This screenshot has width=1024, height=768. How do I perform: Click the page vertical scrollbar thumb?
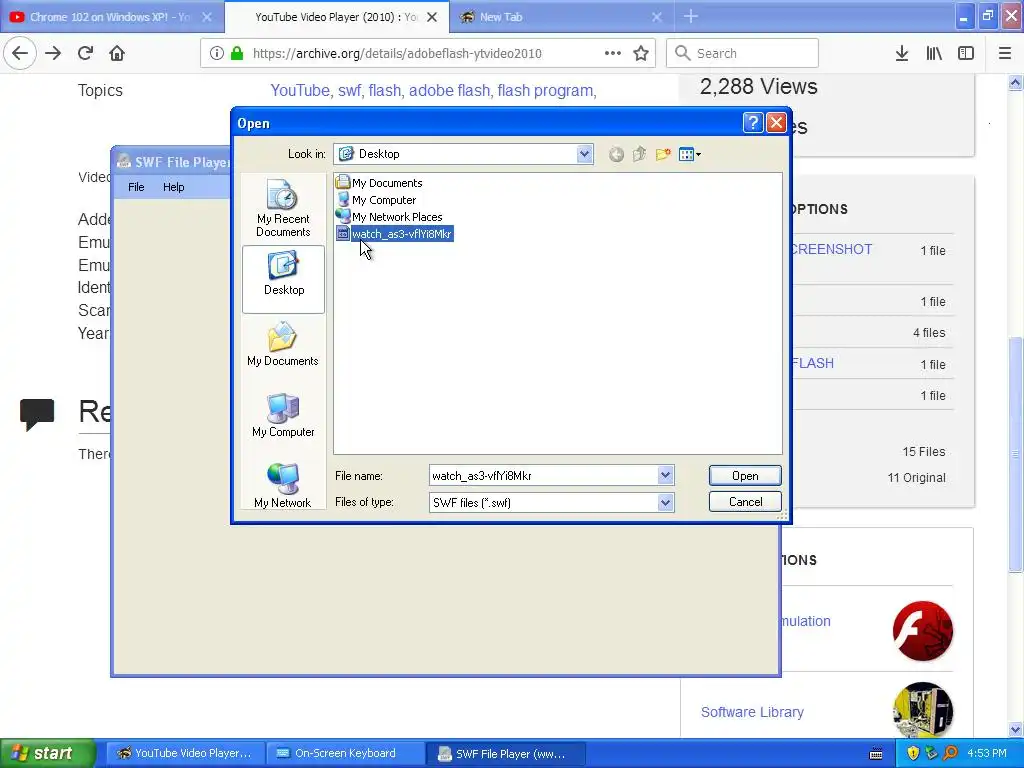1015,453
